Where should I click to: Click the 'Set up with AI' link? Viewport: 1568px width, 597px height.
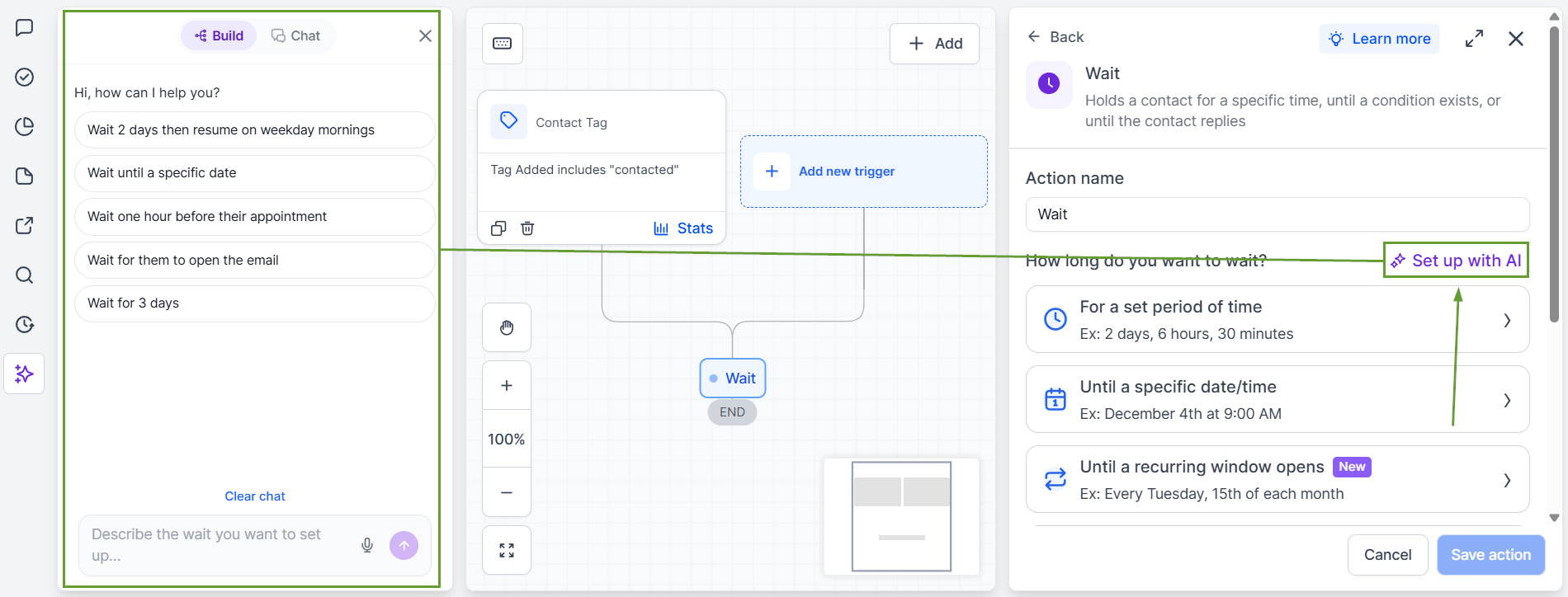(1457, 261)
